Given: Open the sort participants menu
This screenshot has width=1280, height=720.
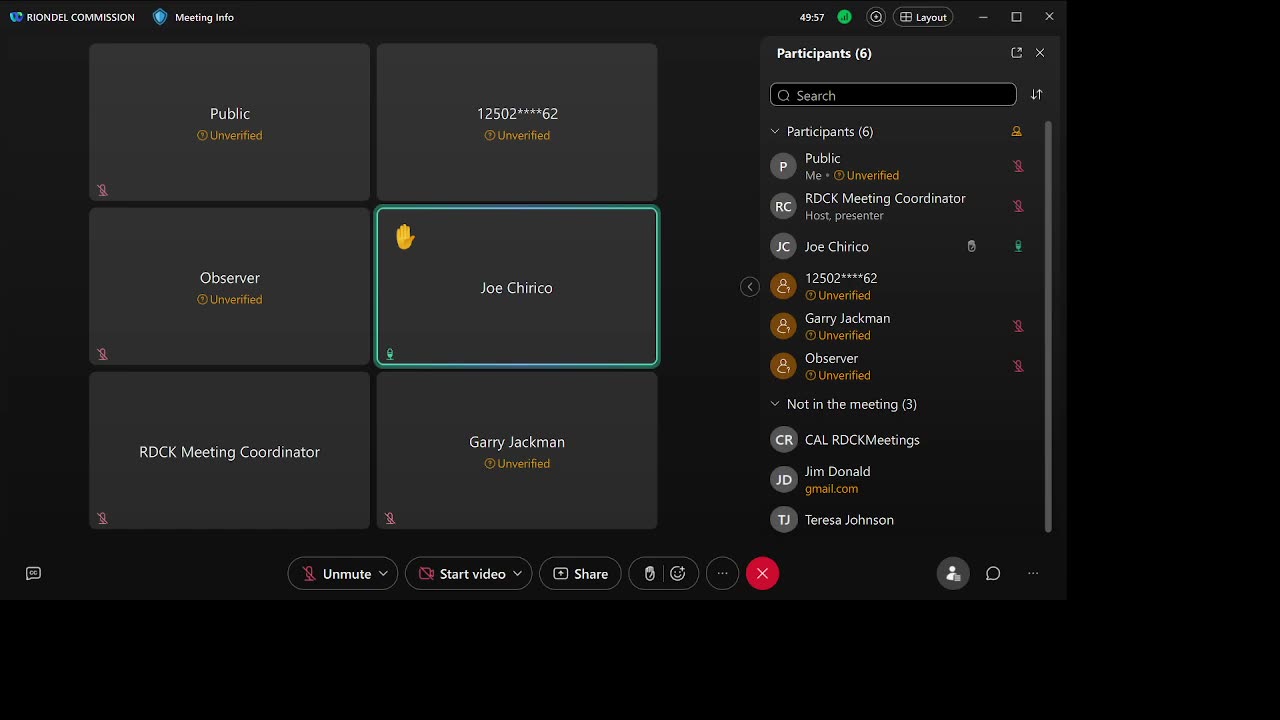Looking at the screenshot, I should (1036, 95).
